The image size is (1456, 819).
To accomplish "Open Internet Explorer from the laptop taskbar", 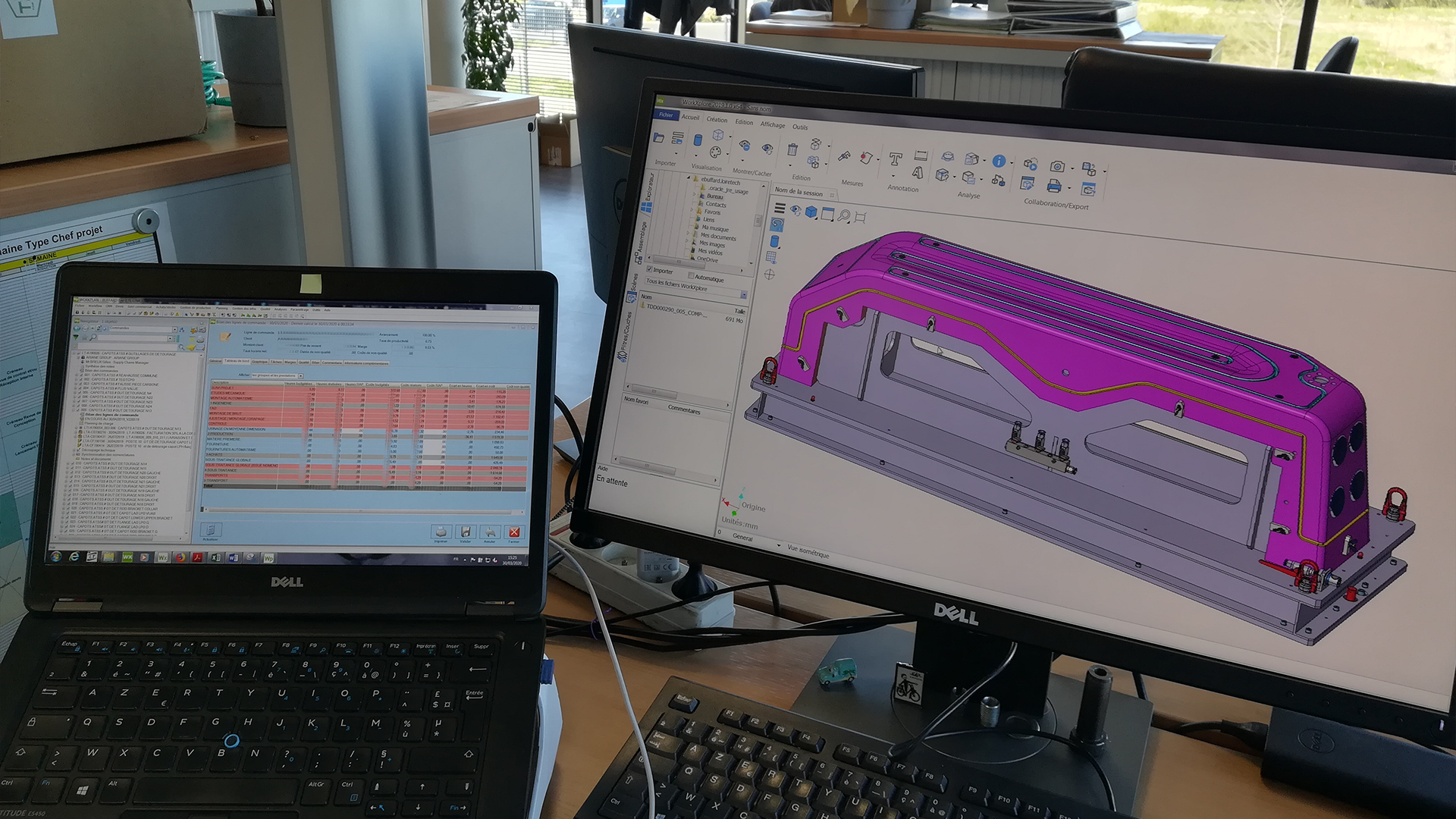I will tap(74, 557).
